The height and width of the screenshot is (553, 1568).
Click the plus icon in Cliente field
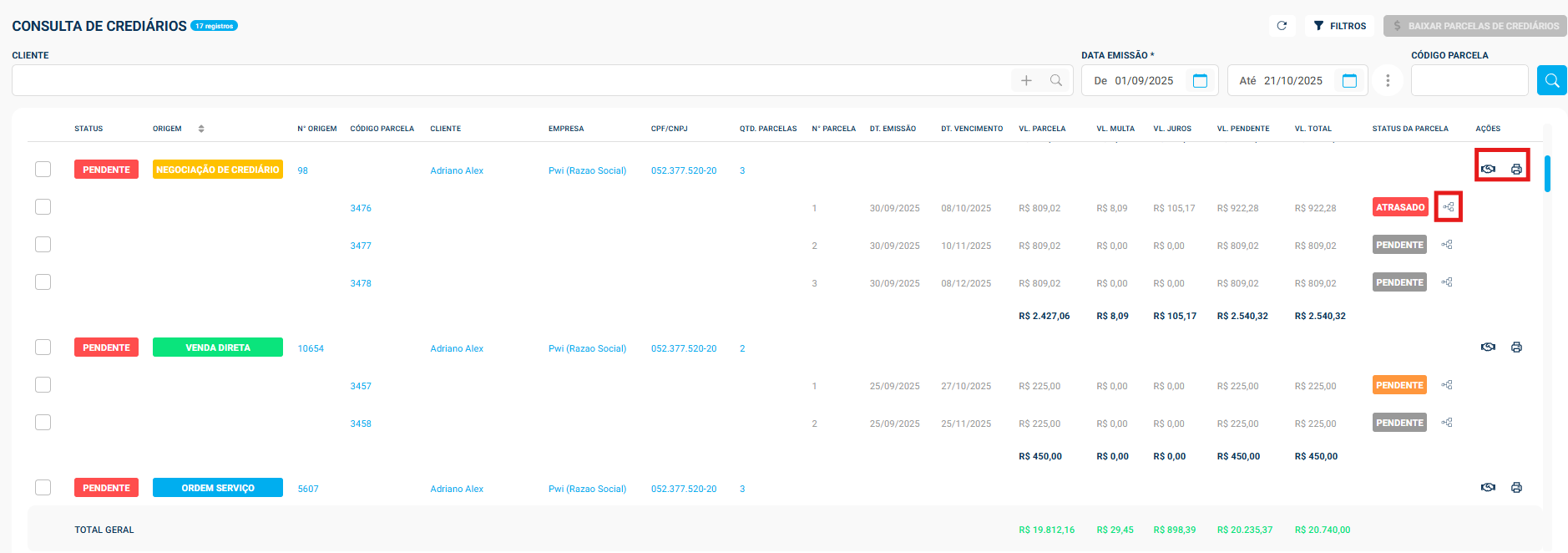[1026, 80]
